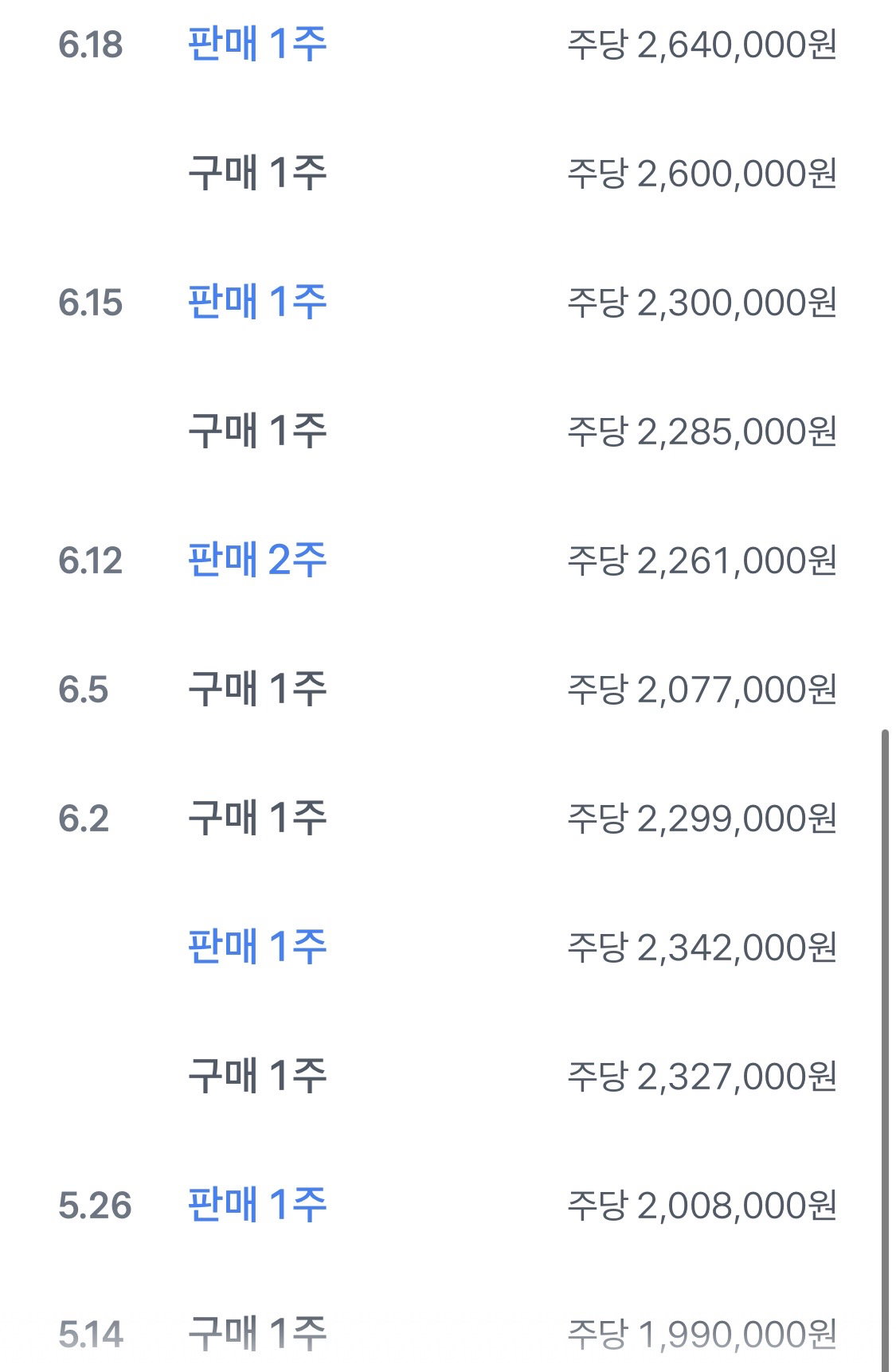
Task: Select the 주당 2,077,000원 amount
Action: [702, 690]
